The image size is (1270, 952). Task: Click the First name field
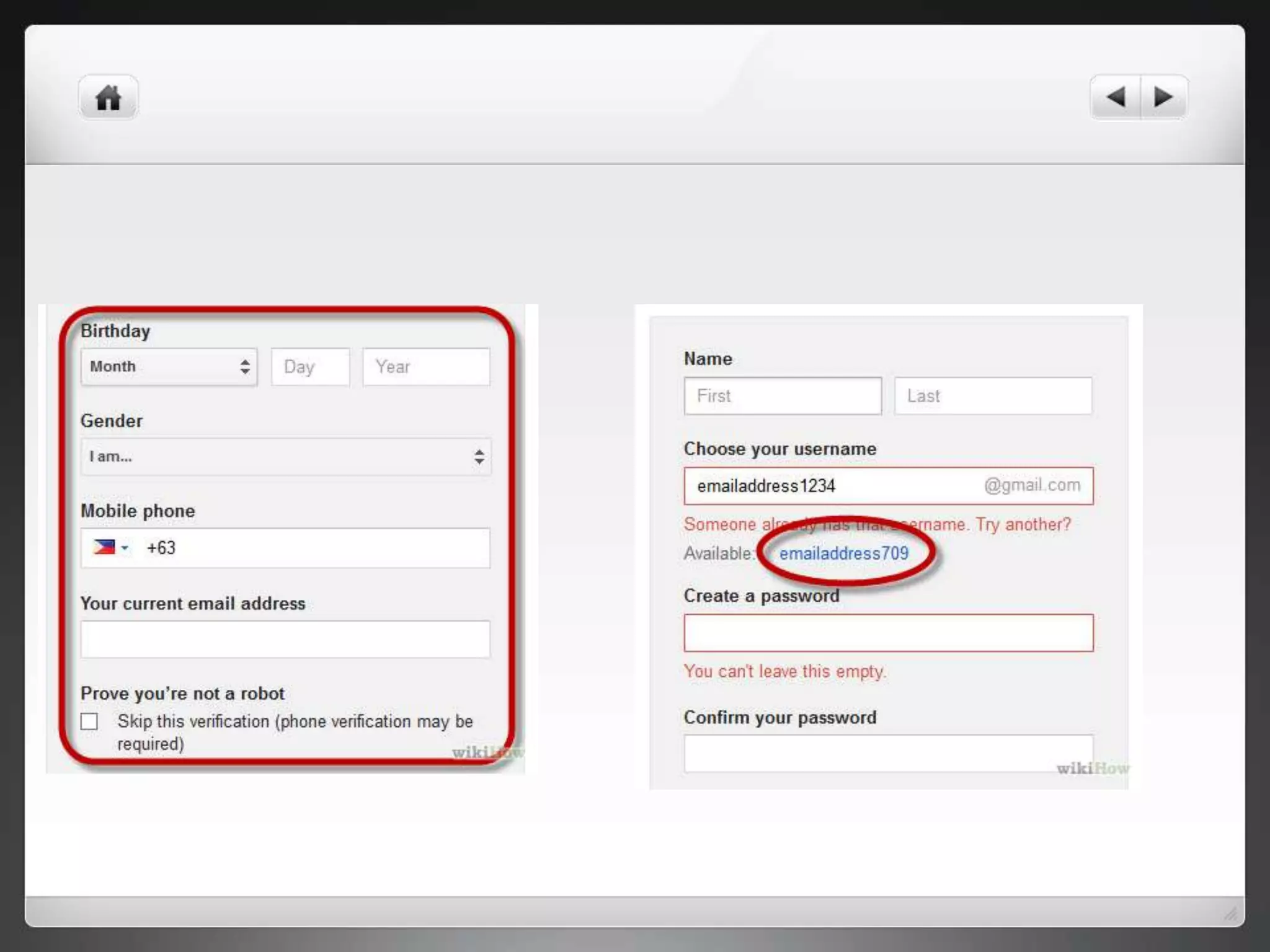[x=783, y=396]
